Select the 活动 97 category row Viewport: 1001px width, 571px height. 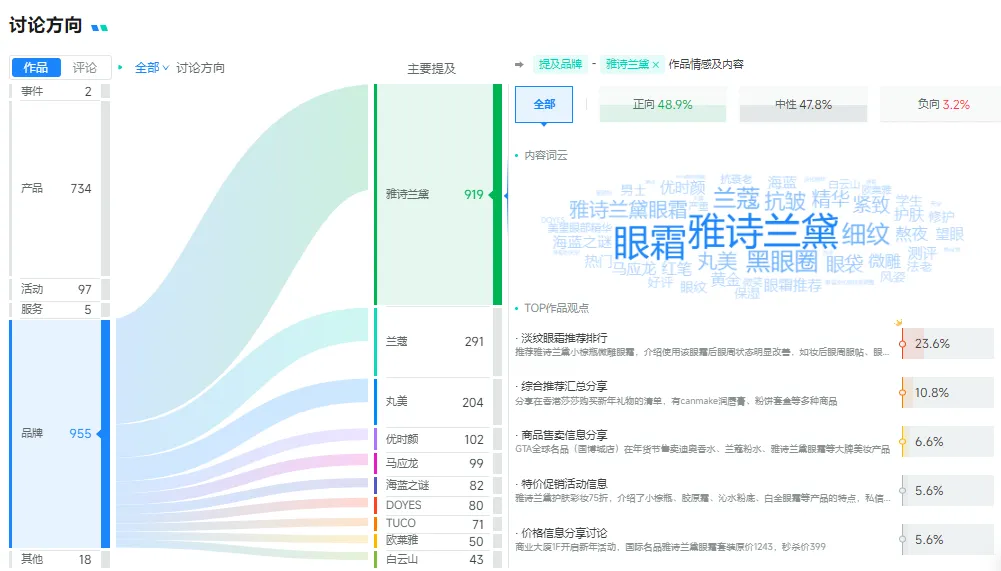point(59,289)
